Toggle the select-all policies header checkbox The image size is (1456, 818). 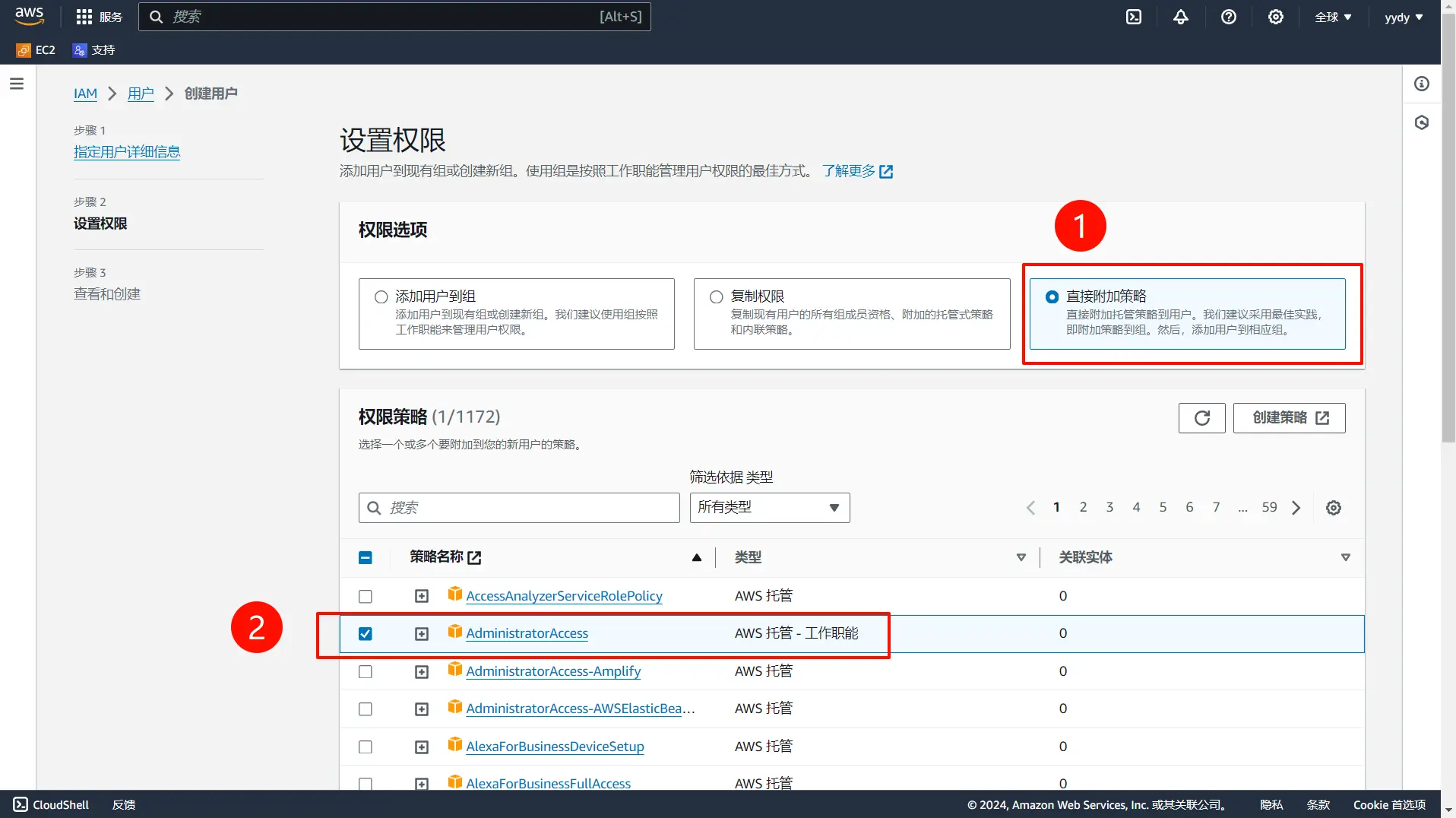pos(366,558)
